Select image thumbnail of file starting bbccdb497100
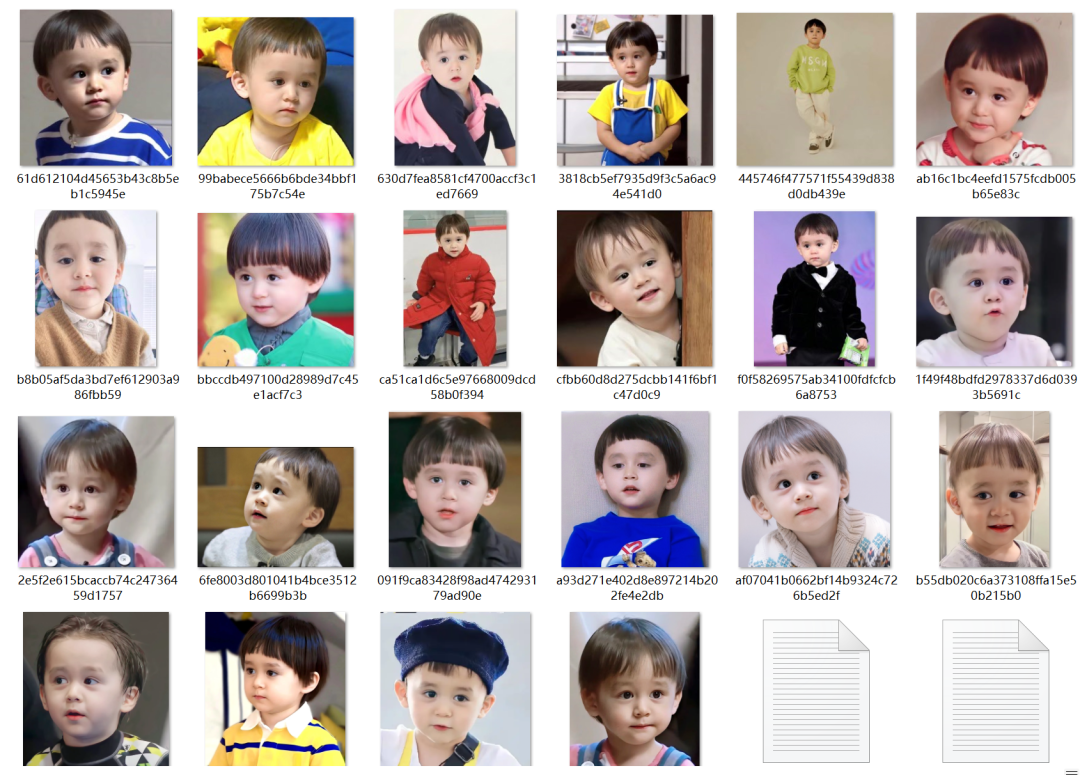The image size is (1080, 775). coord(276,290)
